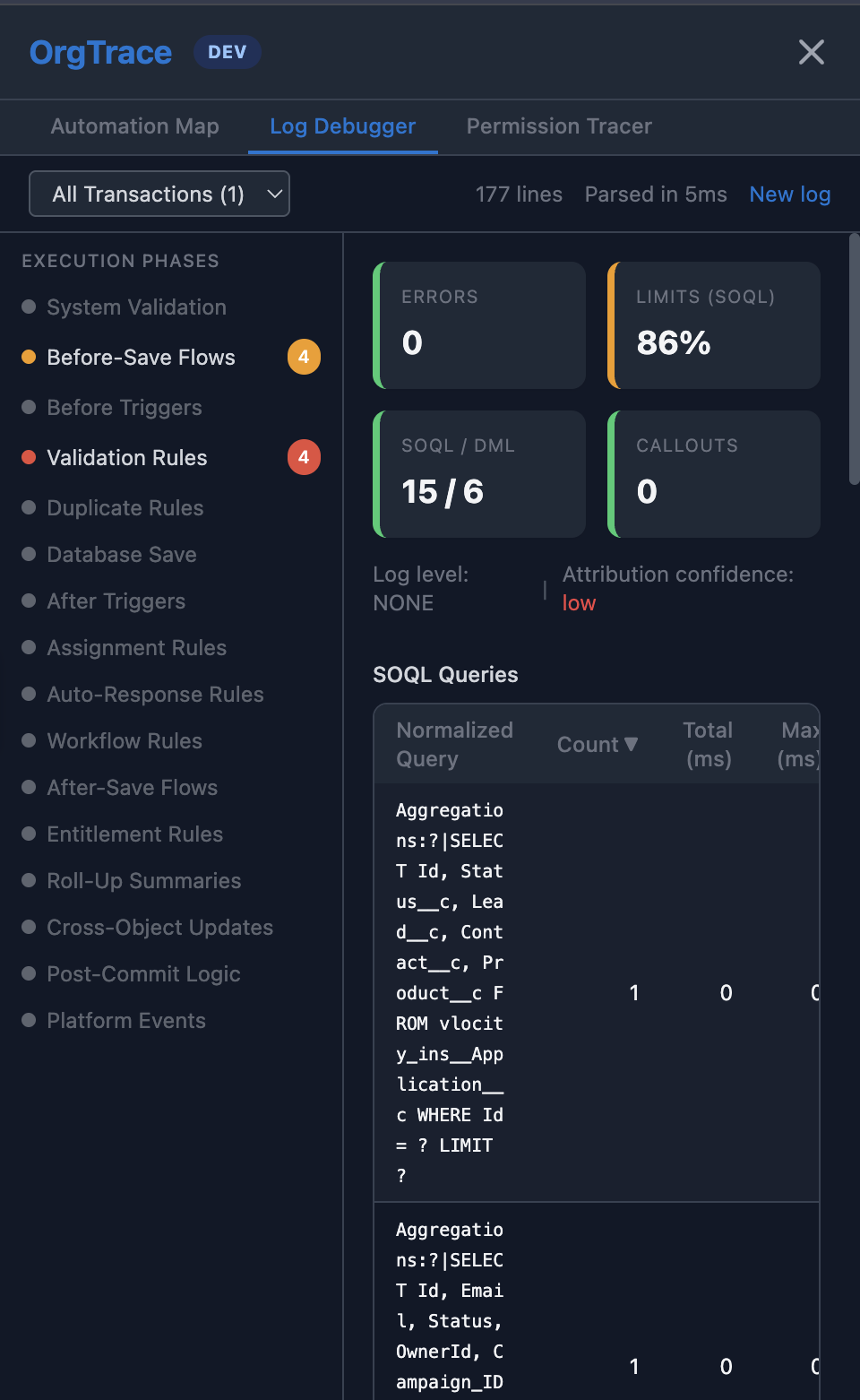The width and height of the screenshot is (860, 1400).
Task: Click the red badge on Validation Rules
Action: [304, 458]
